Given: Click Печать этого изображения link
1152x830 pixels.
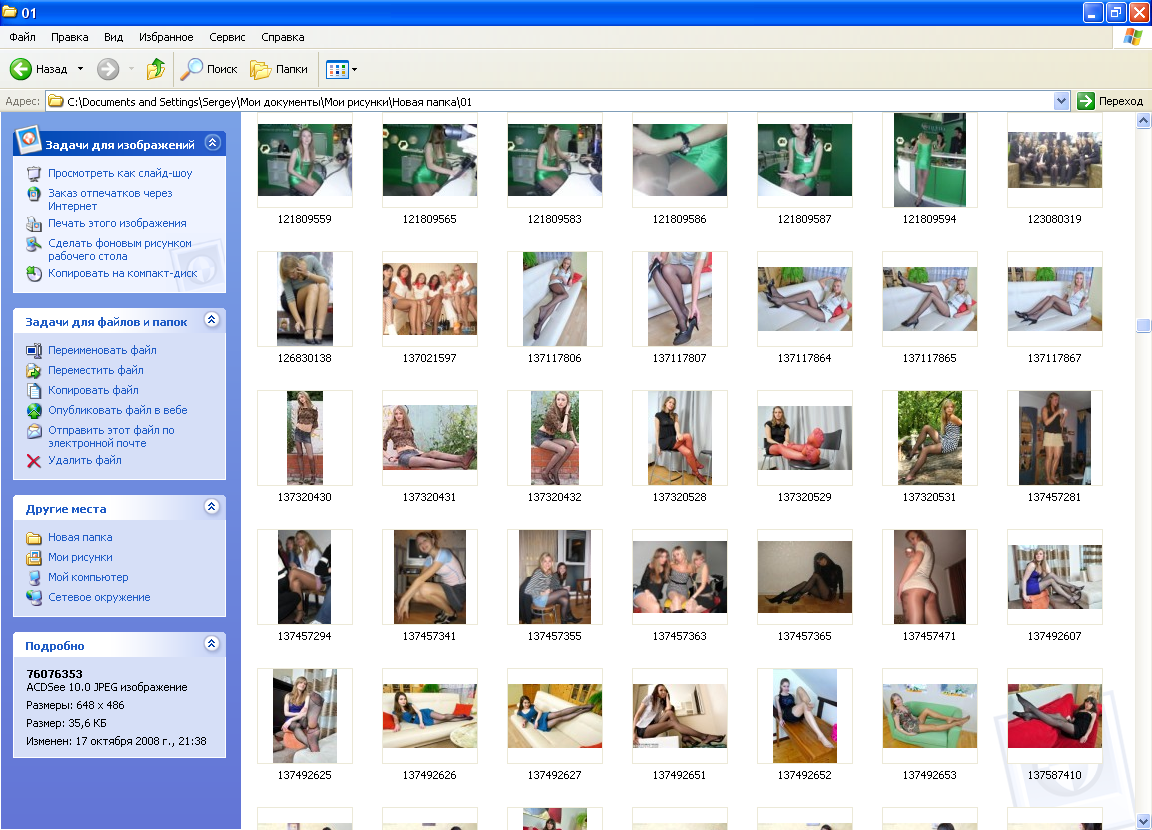Looking at the screenshot, I should click(117, 223).
